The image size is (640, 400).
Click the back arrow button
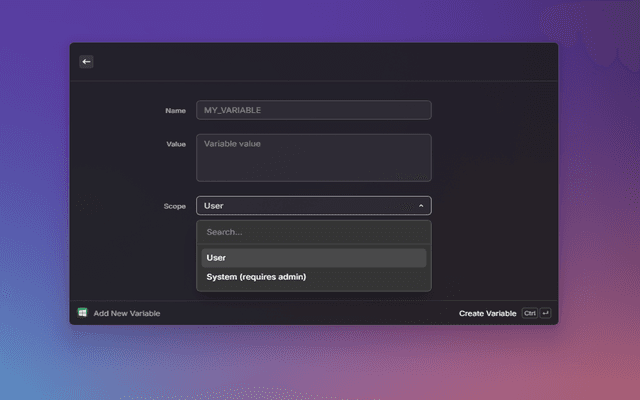87,62
